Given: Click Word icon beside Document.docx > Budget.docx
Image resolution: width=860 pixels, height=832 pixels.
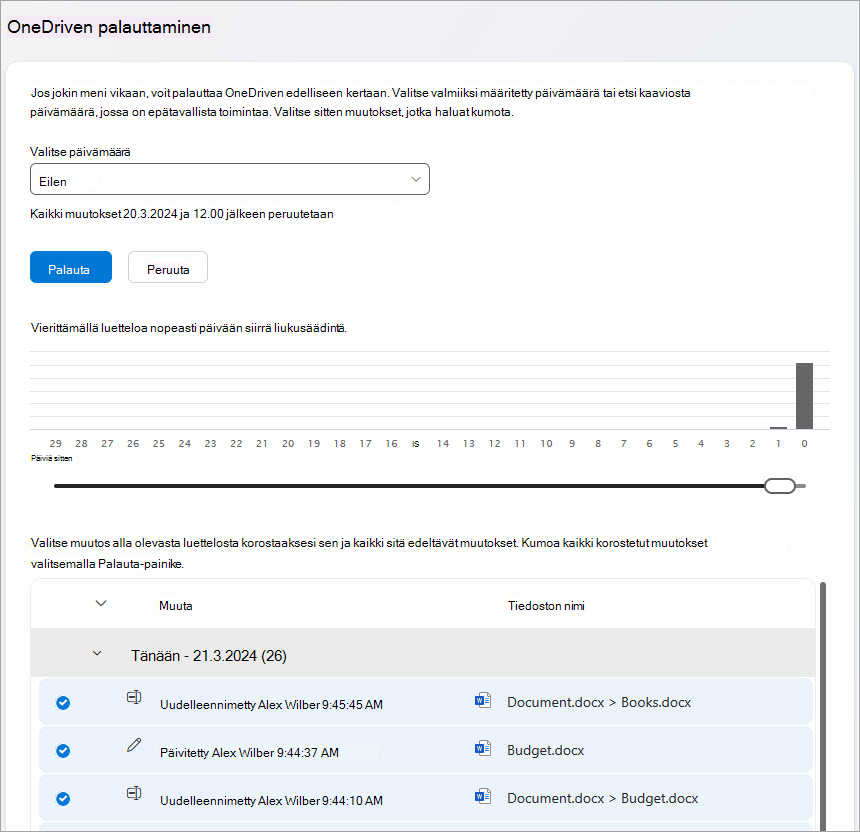Looking at the screenshot, I should click(x=483, y=796).
